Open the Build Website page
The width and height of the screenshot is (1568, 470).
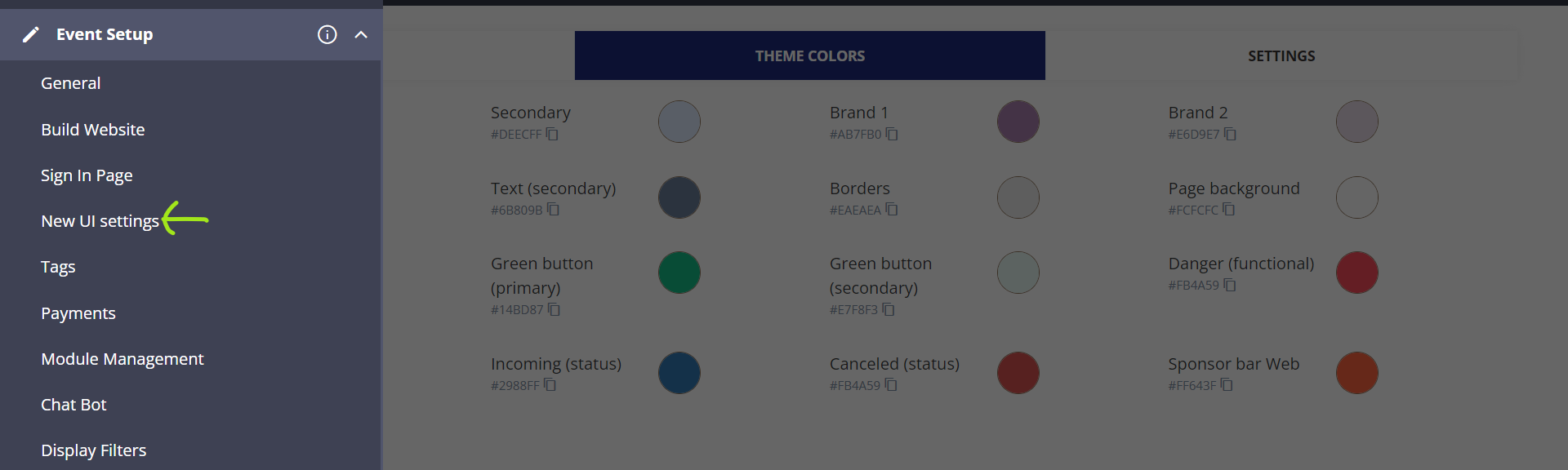[x=93, y=130]
